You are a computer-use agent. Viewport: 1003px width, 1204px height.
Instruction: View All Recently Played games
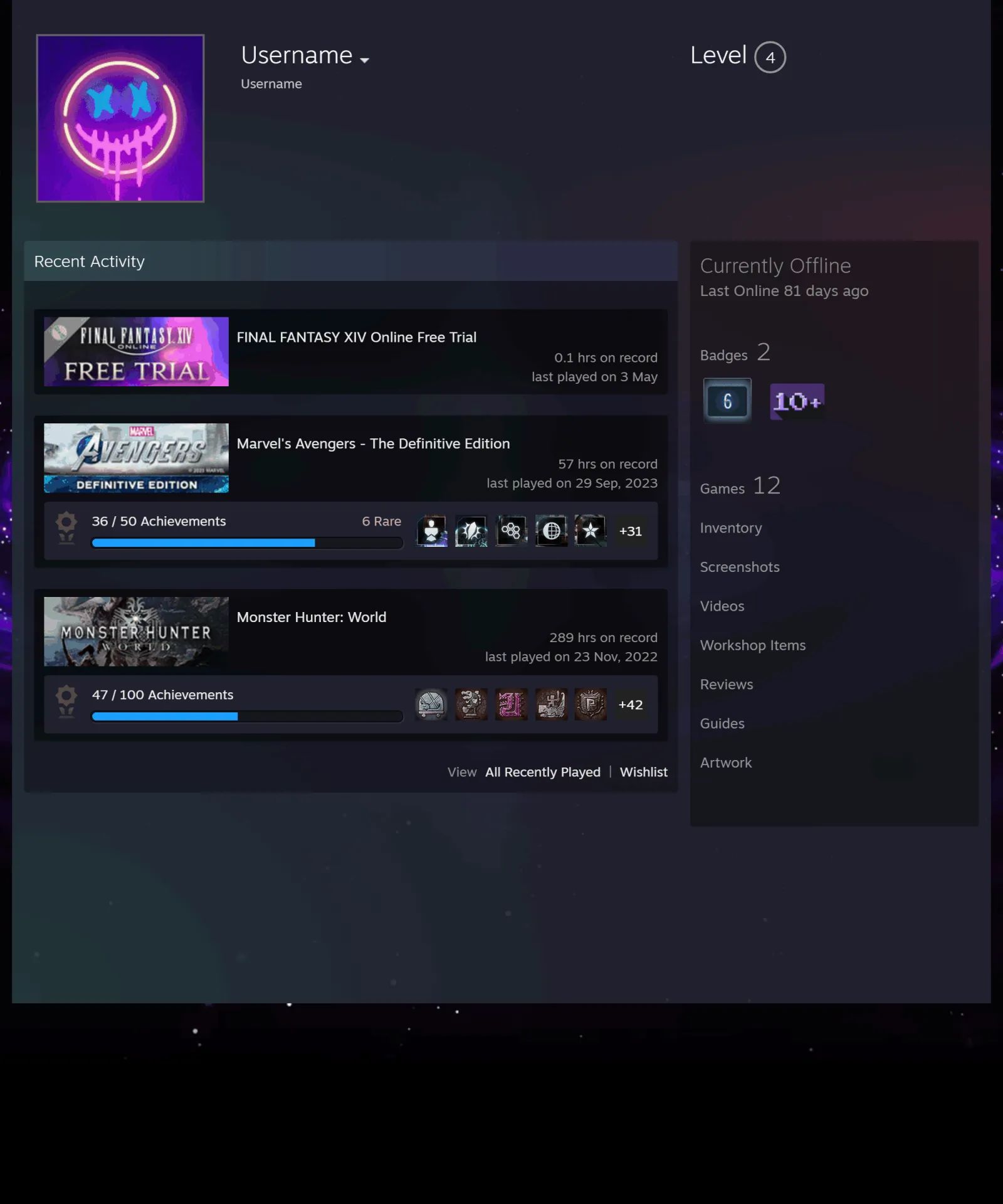pos(543,772)
